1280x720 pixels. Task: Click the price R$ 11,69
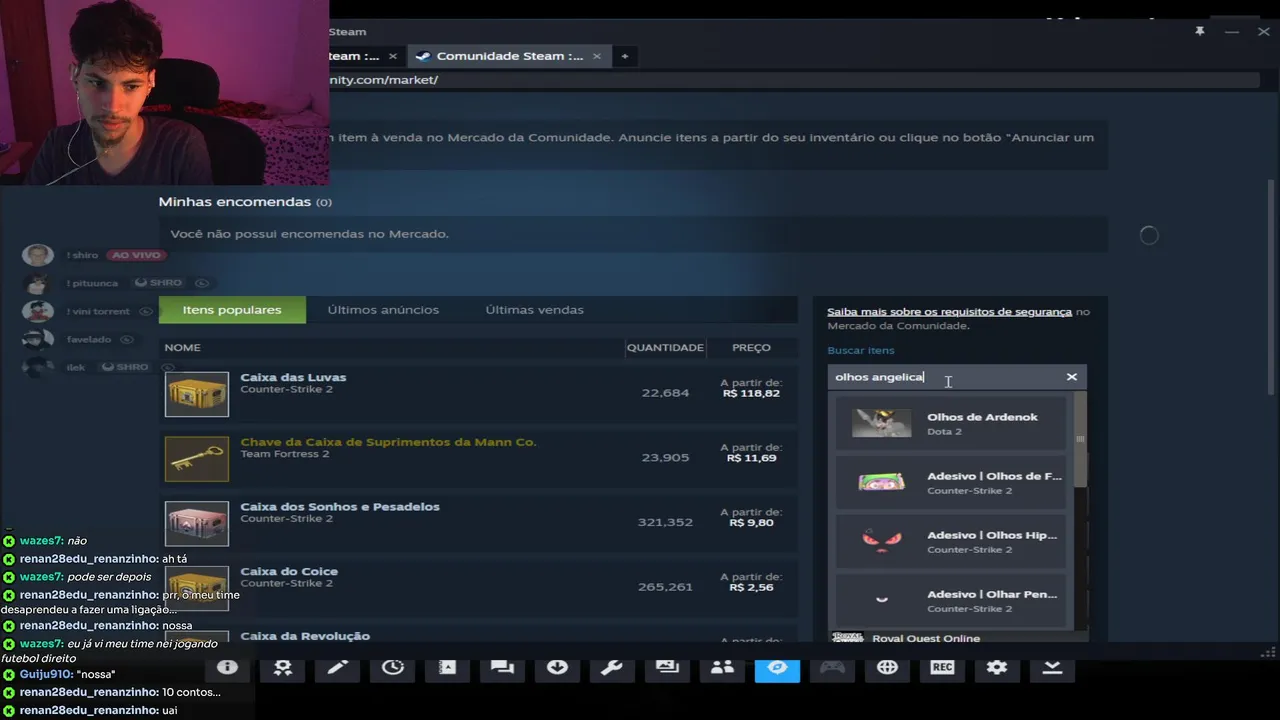point(751,458)
